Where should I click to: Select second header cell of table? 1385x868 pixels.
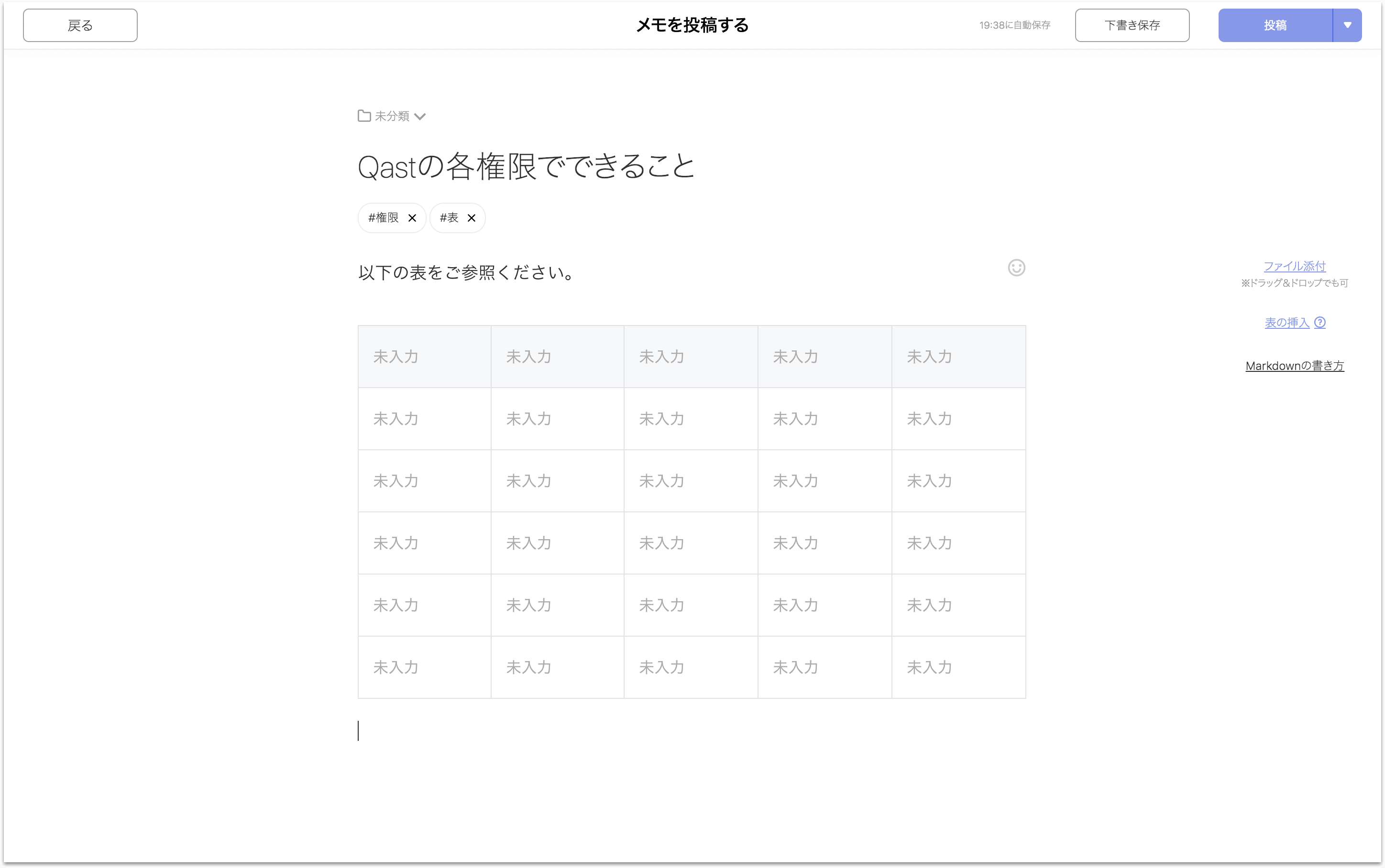click(558, 357)
